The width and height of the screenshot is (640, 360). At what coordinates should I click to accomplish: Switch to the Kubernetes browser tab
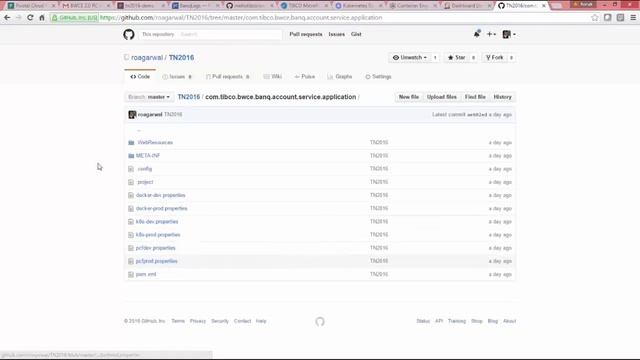pos(358,6)
